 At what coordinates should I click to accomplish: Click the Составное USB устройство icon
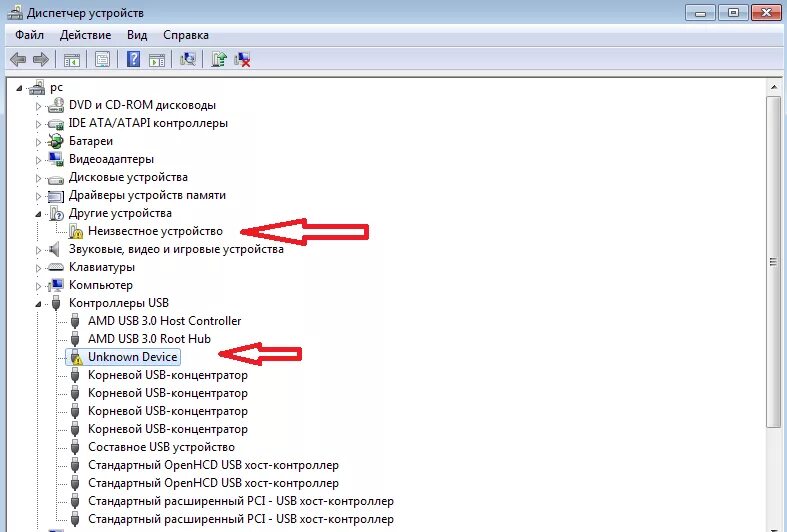coord(75,447)
